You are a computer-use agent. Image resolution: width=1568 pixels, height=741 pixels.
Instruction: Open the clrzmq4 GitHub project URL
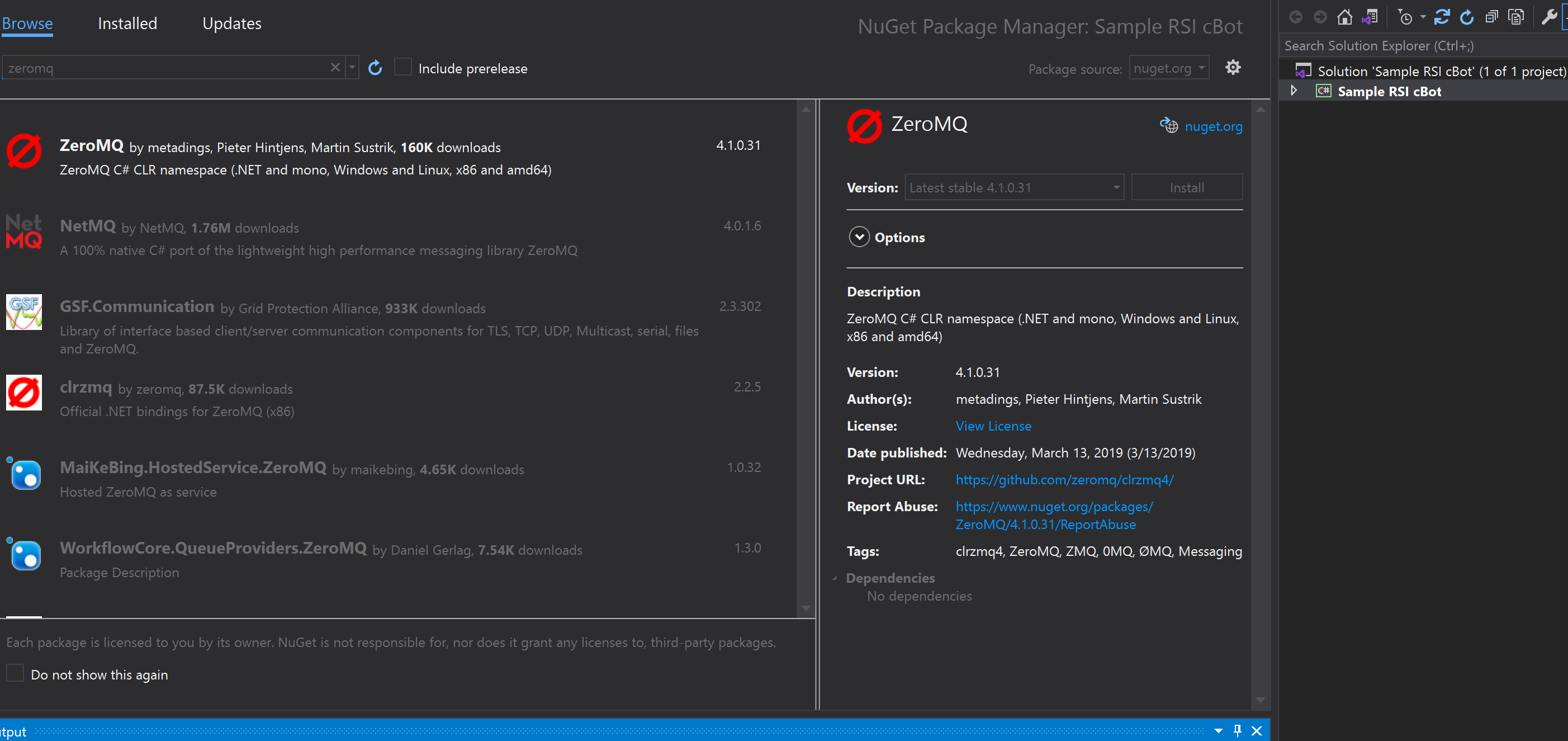pyautogui.click(x=1064, y=479)
